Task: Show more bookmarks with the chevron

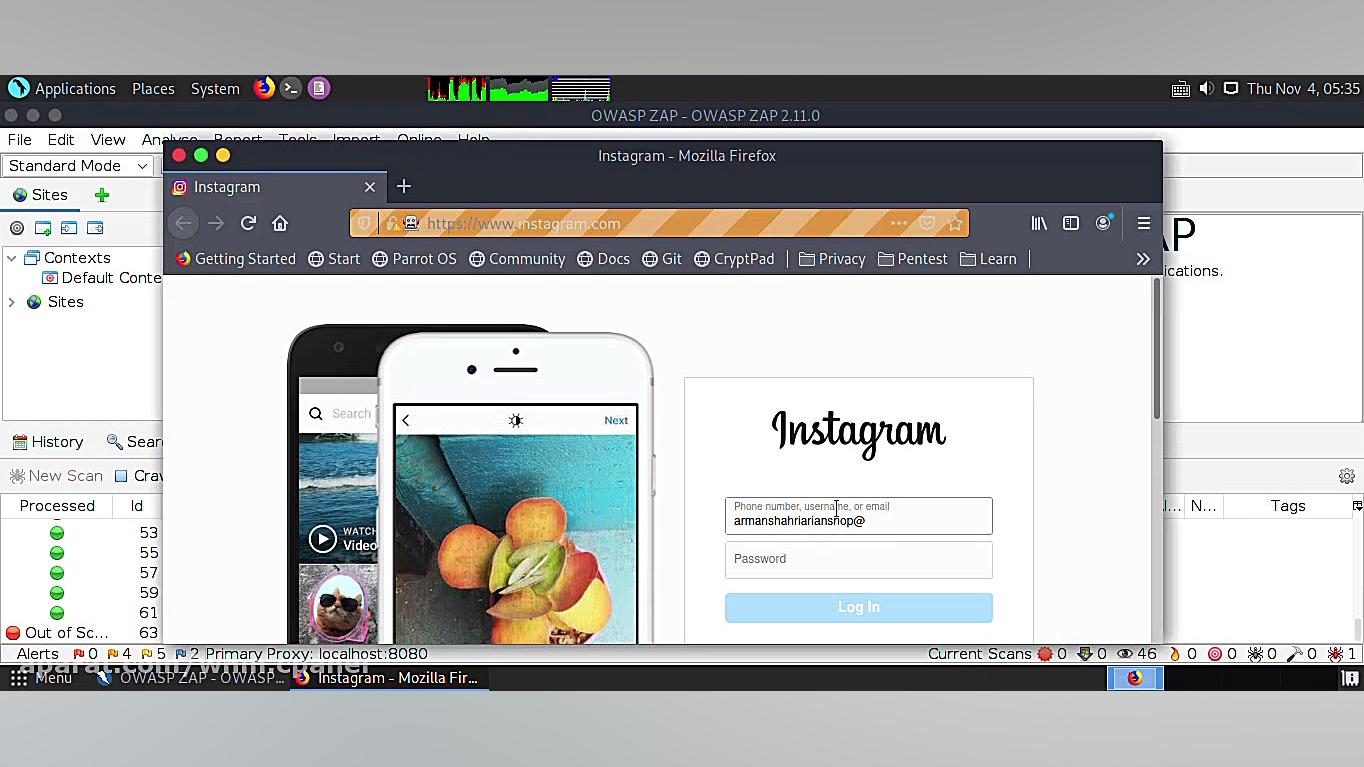Action: [x=1143, y=259]
